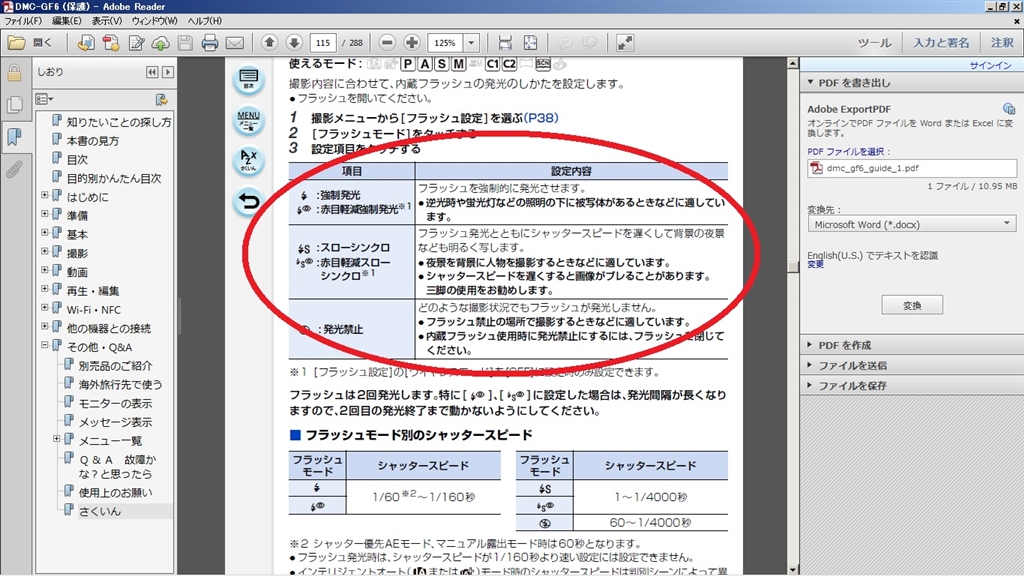1024x576 pixels.
Task: Click the fit one full page icon
Action: [530, 43]
